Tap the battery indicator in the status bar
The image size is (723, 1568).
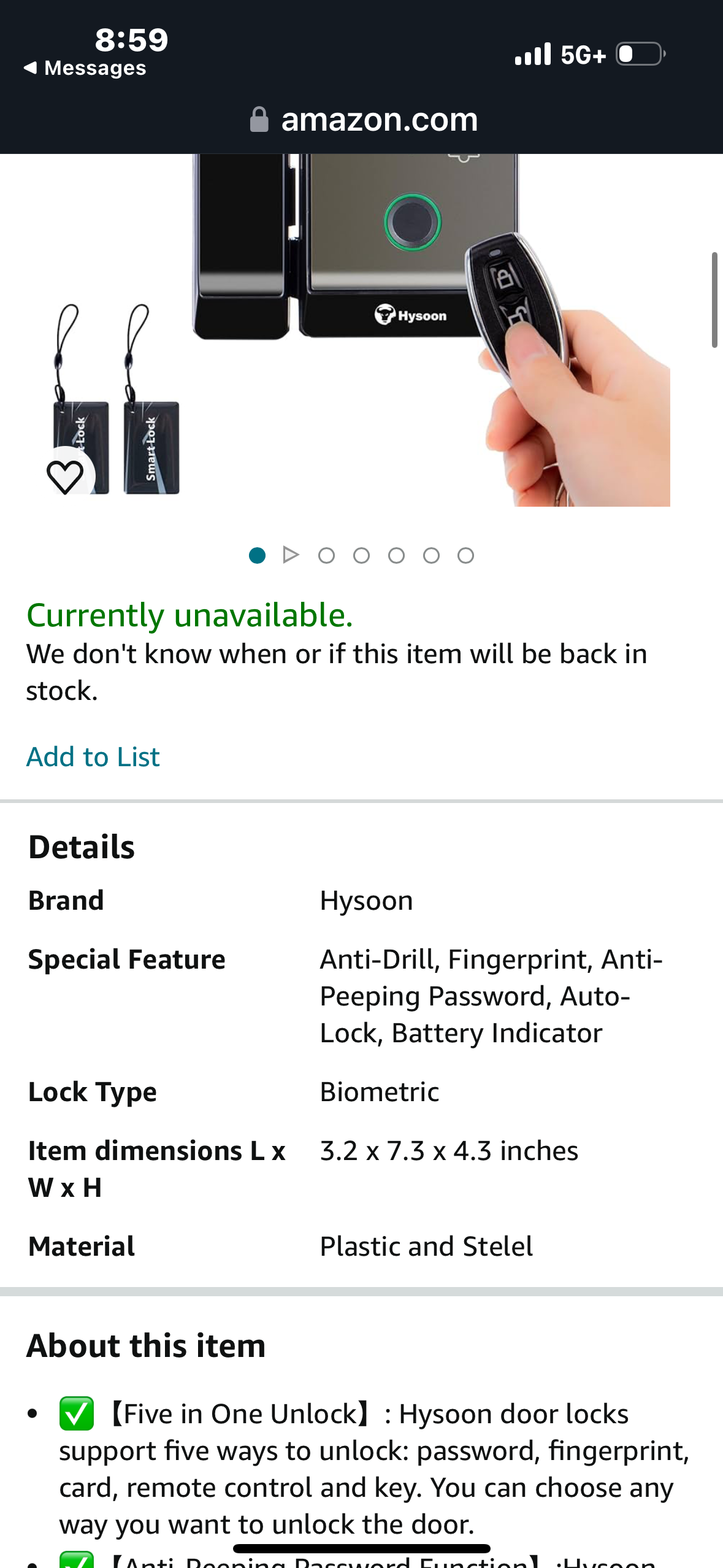[x=638, y=54]
